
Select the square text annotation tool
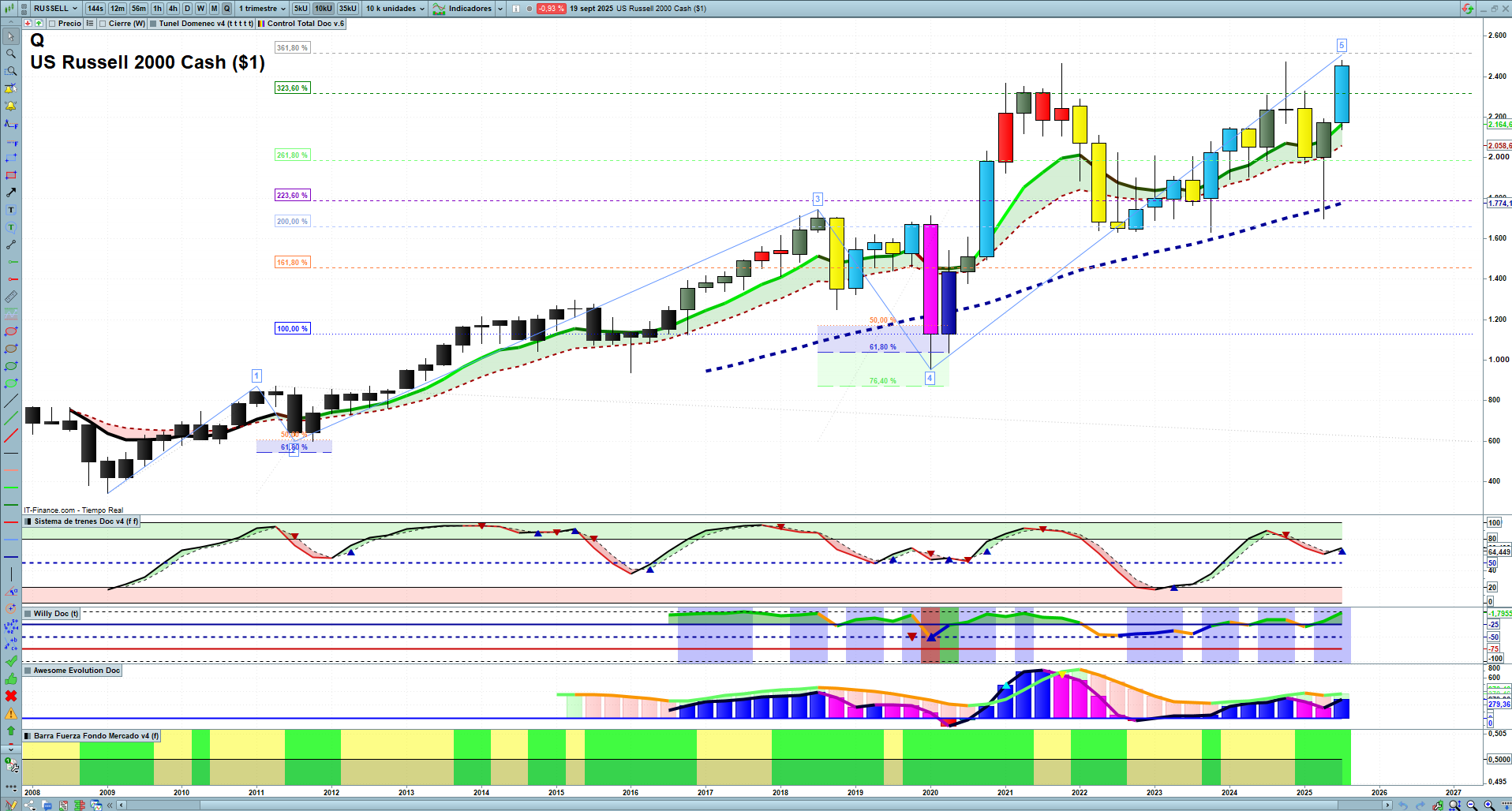[x=11, y=210]
